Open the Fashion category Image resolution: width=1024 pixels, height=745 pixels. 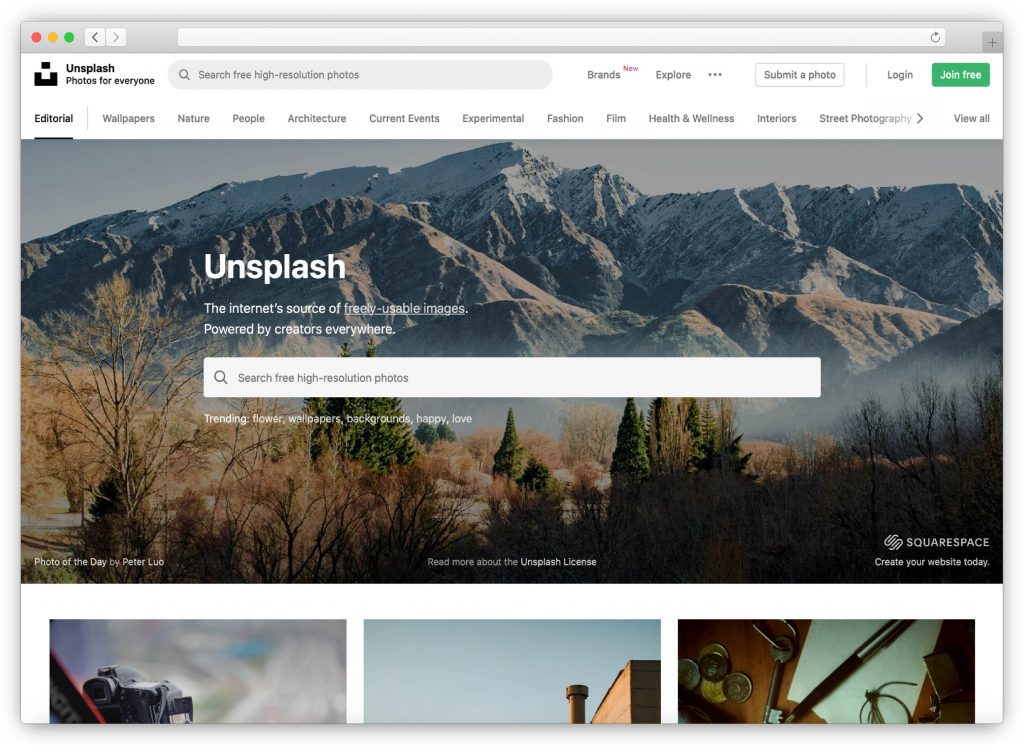[565, 118]
